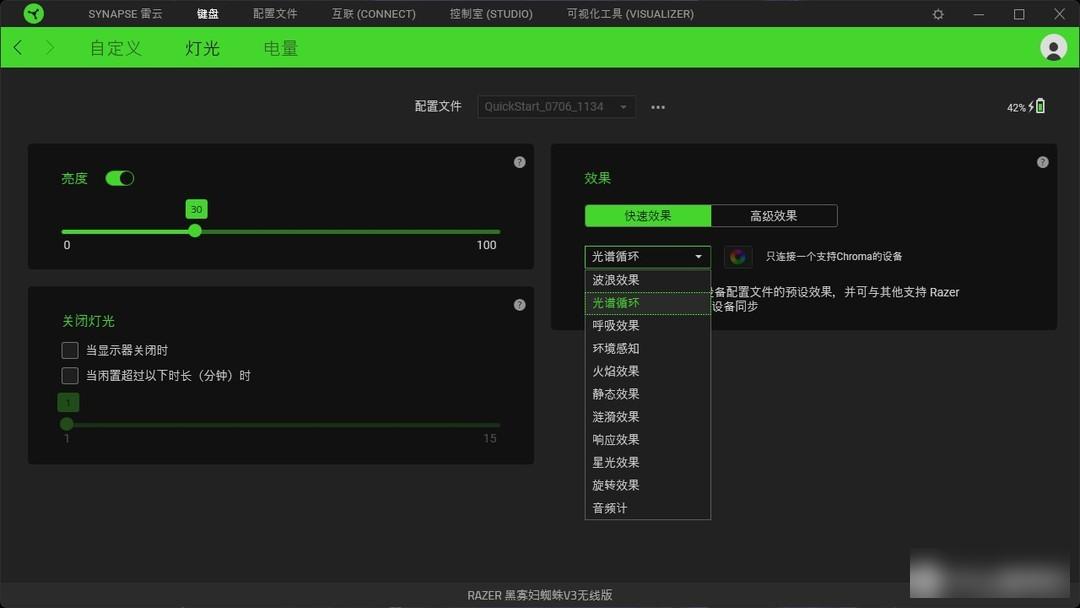1080x608 pixels.
Task: Choose 音频计 from the list
Action: point(647,508)
